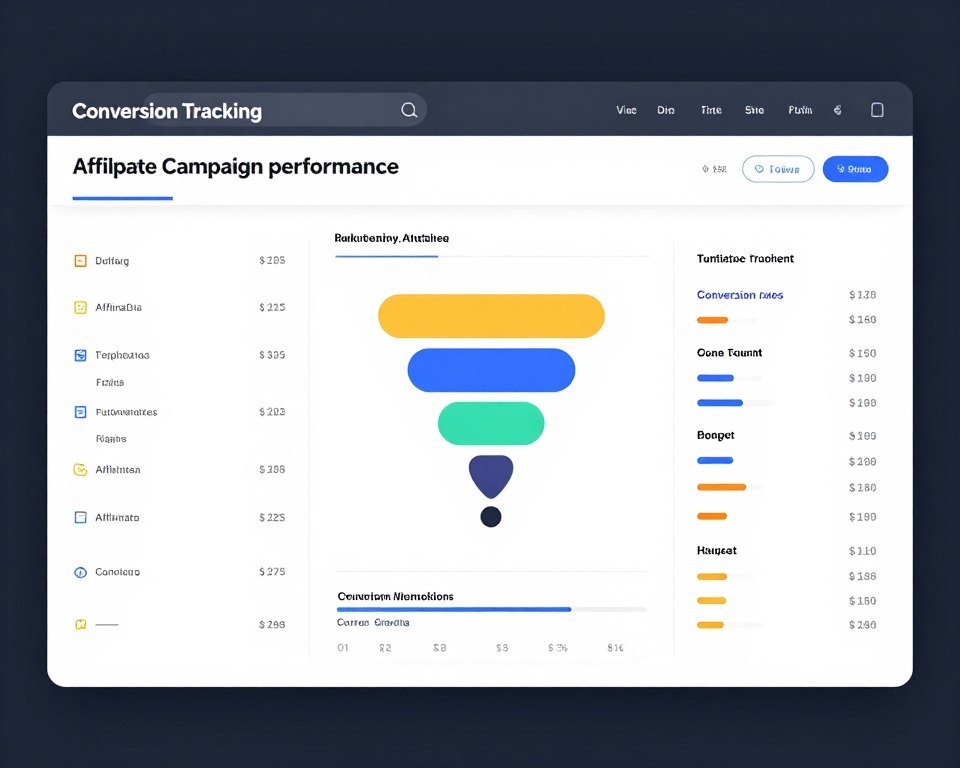The height and width of the screenshot is (768, 960).
Task: Open the profile device icon at top right
Action: pyautogui.click(x=878, y=110)
